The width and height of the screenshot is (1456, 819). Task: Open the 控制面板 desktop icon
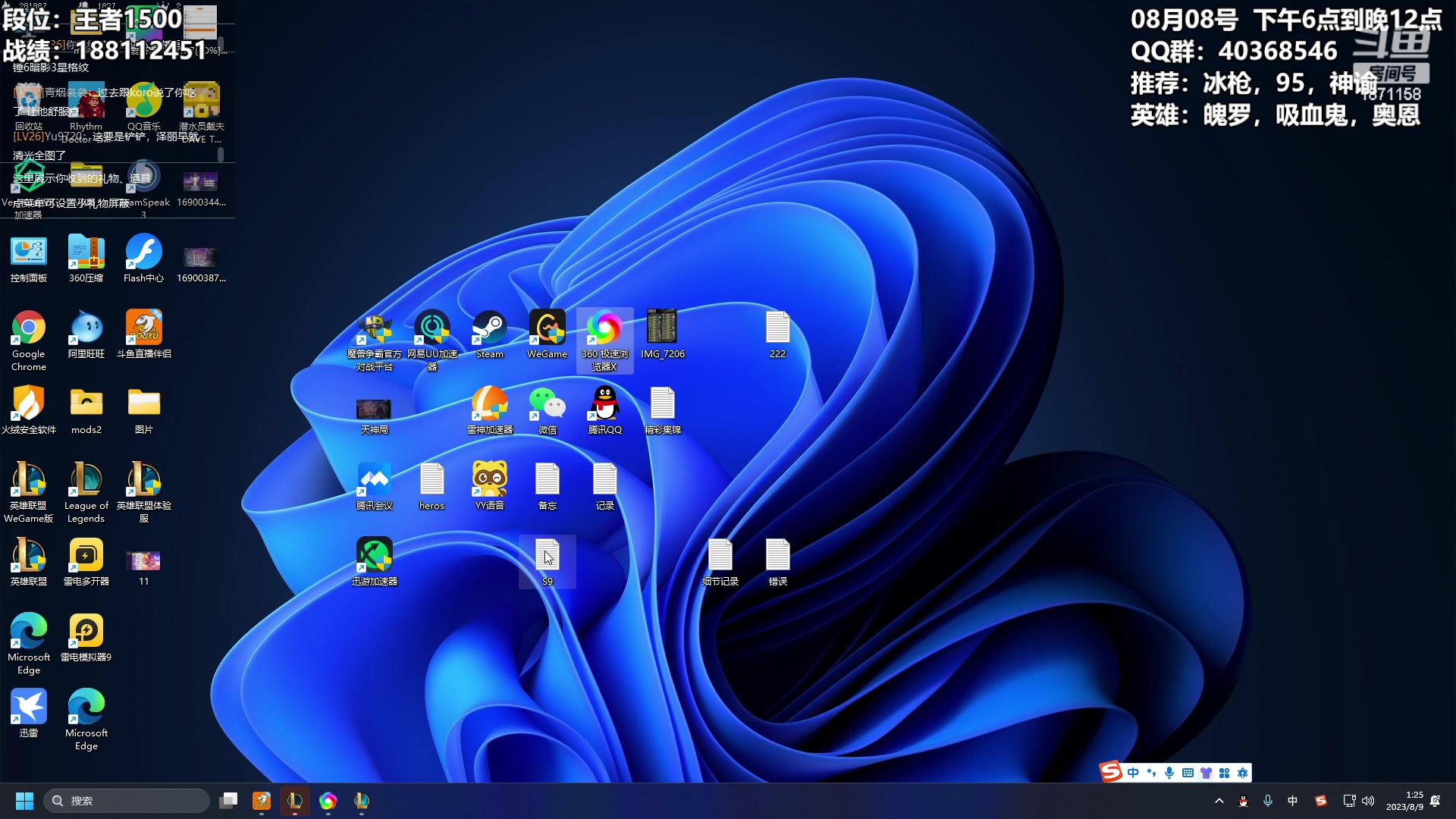pos(29,259)
